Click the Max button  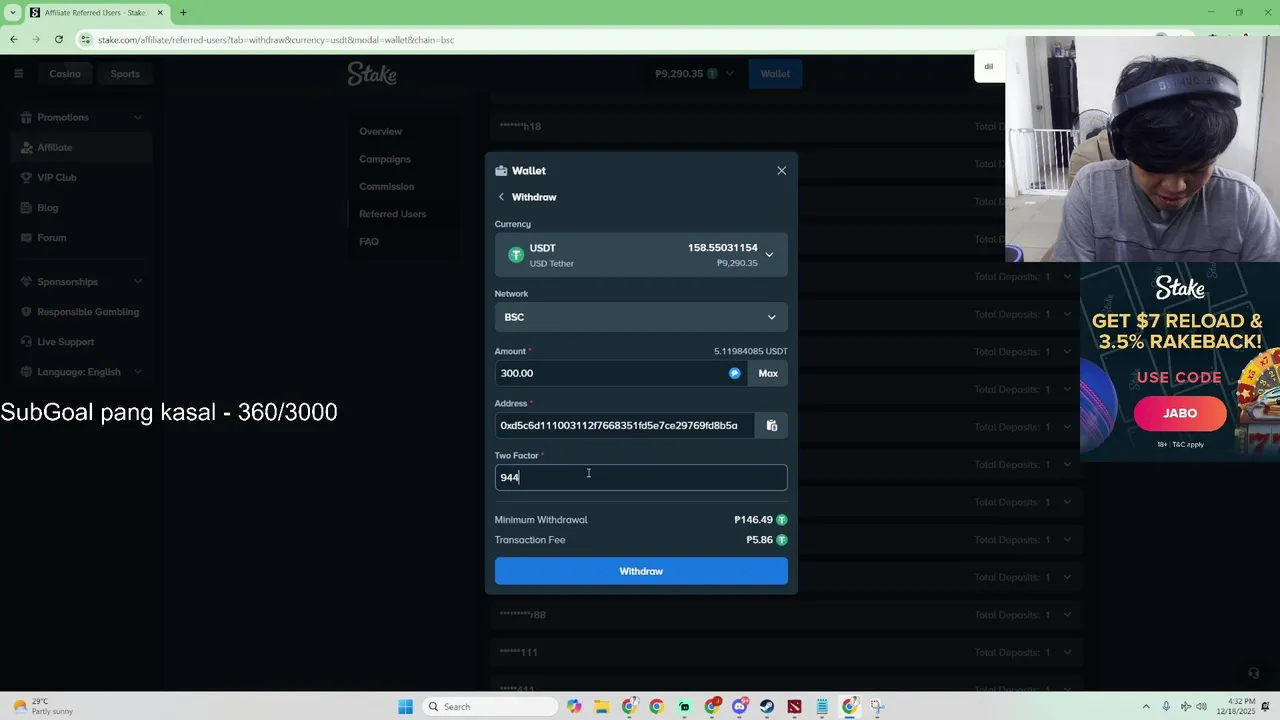(x=768, y=373)
